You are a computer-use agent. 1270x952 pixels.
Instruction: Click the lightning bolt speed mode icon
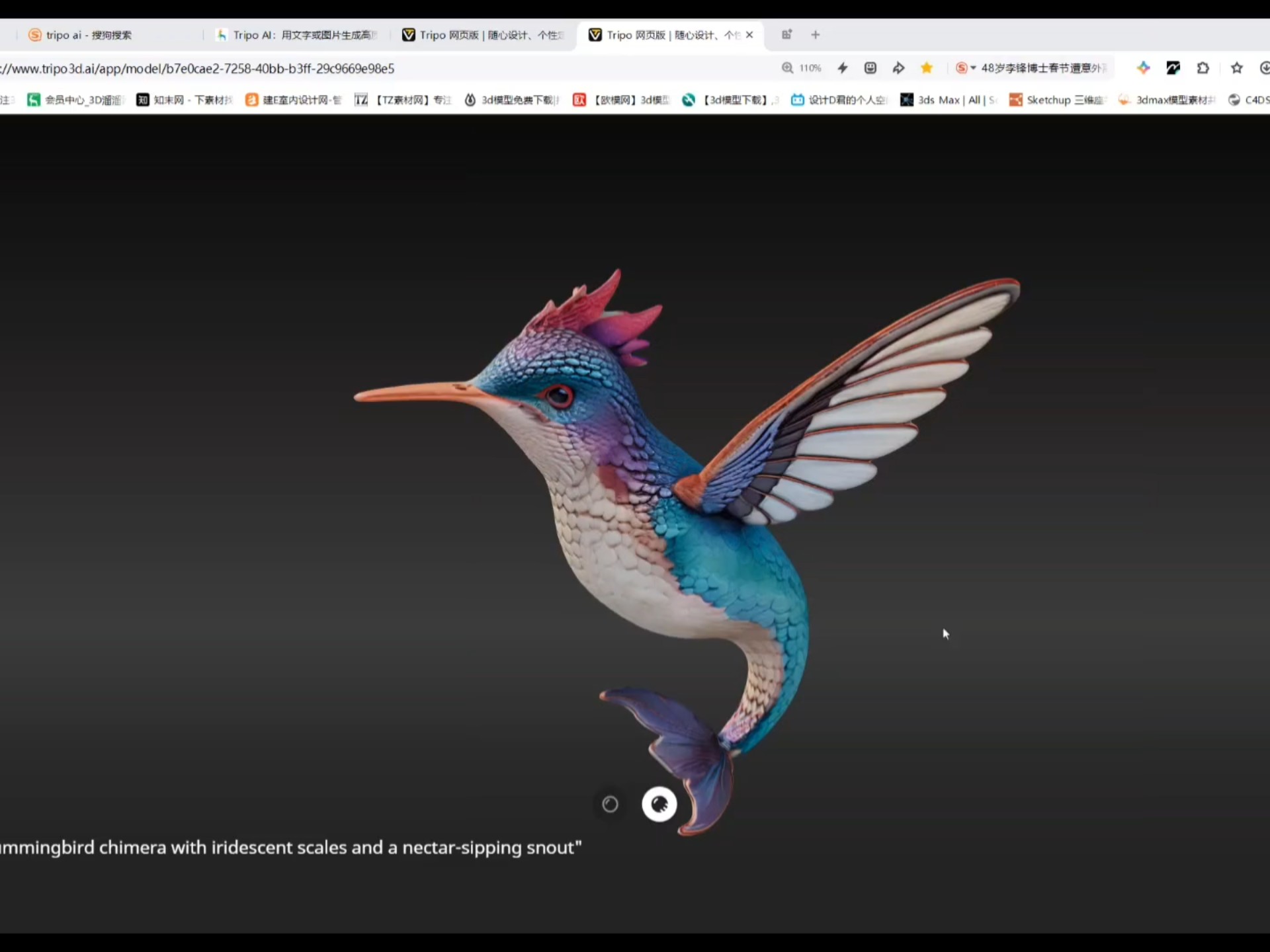[x=843, y=68]
